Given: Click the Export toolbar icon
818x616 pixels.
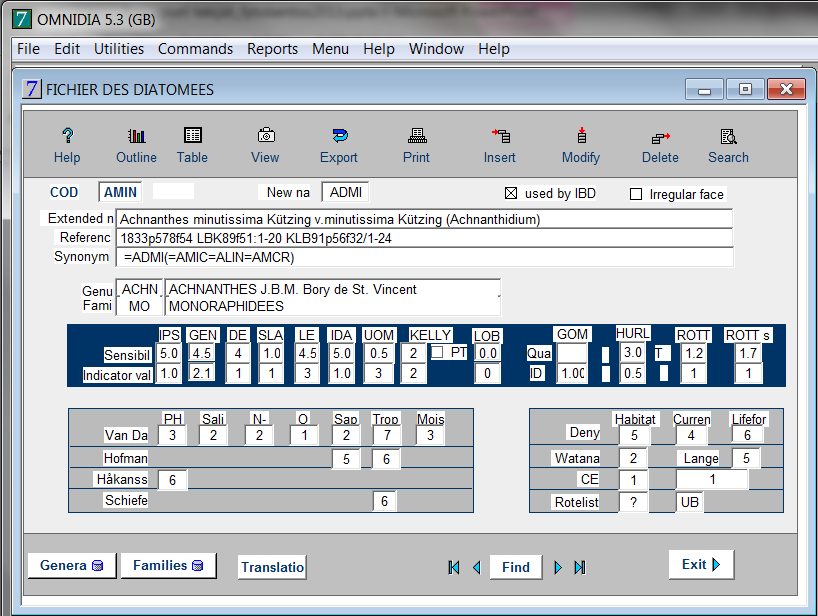Looking at the screenshot, I should 340,136.
